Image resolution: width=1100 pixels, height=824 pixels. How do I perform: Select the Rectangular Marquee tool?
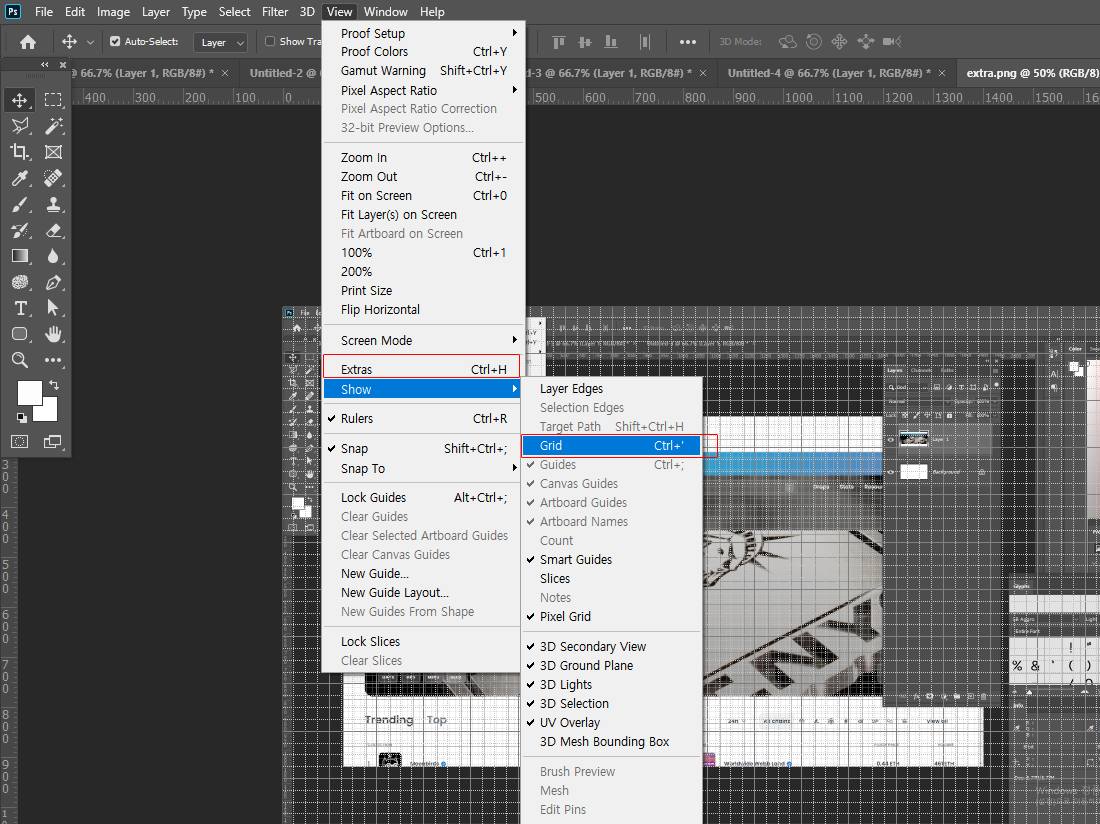pos(53,100)
